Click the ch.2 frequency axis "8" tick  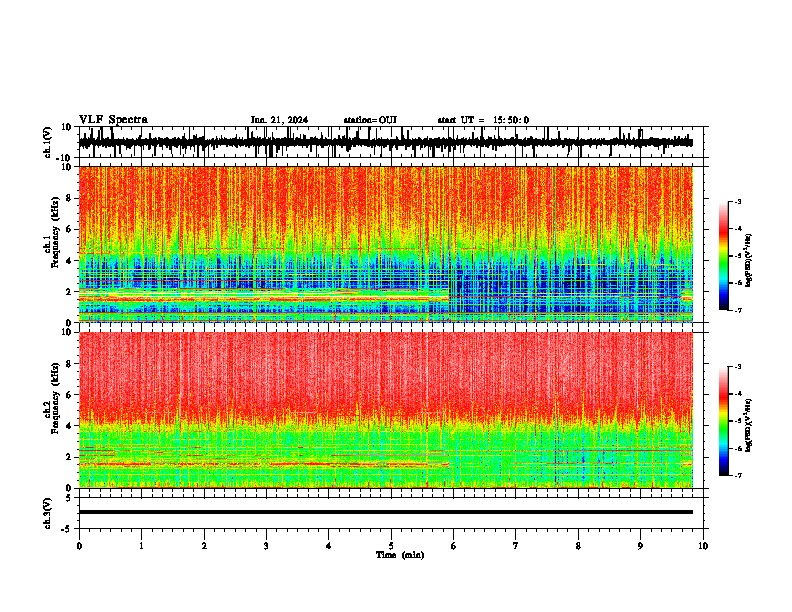[x=69, y=364]
